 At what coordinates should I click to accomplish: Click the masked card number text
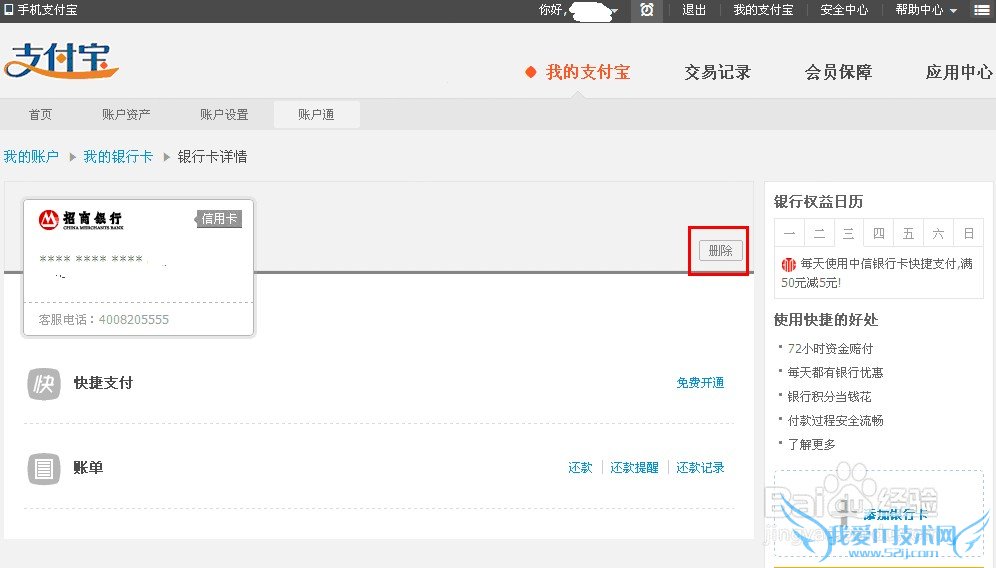(x=91, y=259)
